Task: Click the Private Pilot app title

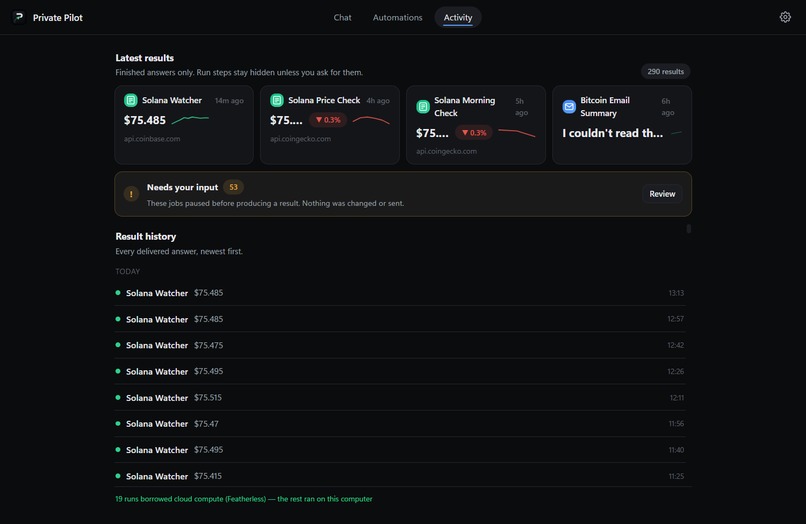Action: (58, 17)
